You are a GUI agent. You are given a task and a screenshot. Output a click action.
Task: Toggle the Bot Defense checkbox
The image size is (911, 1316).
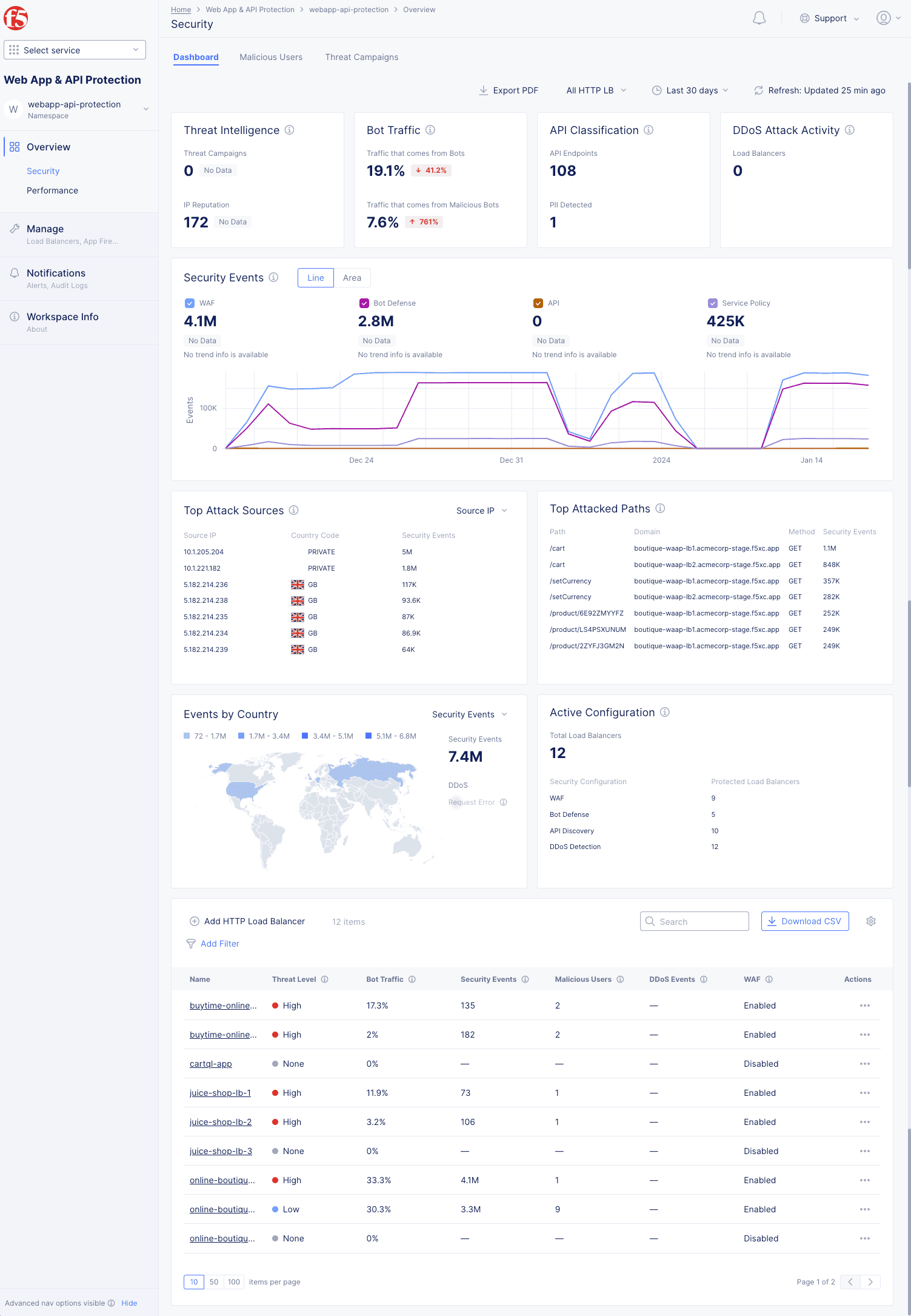pos(364,303)
